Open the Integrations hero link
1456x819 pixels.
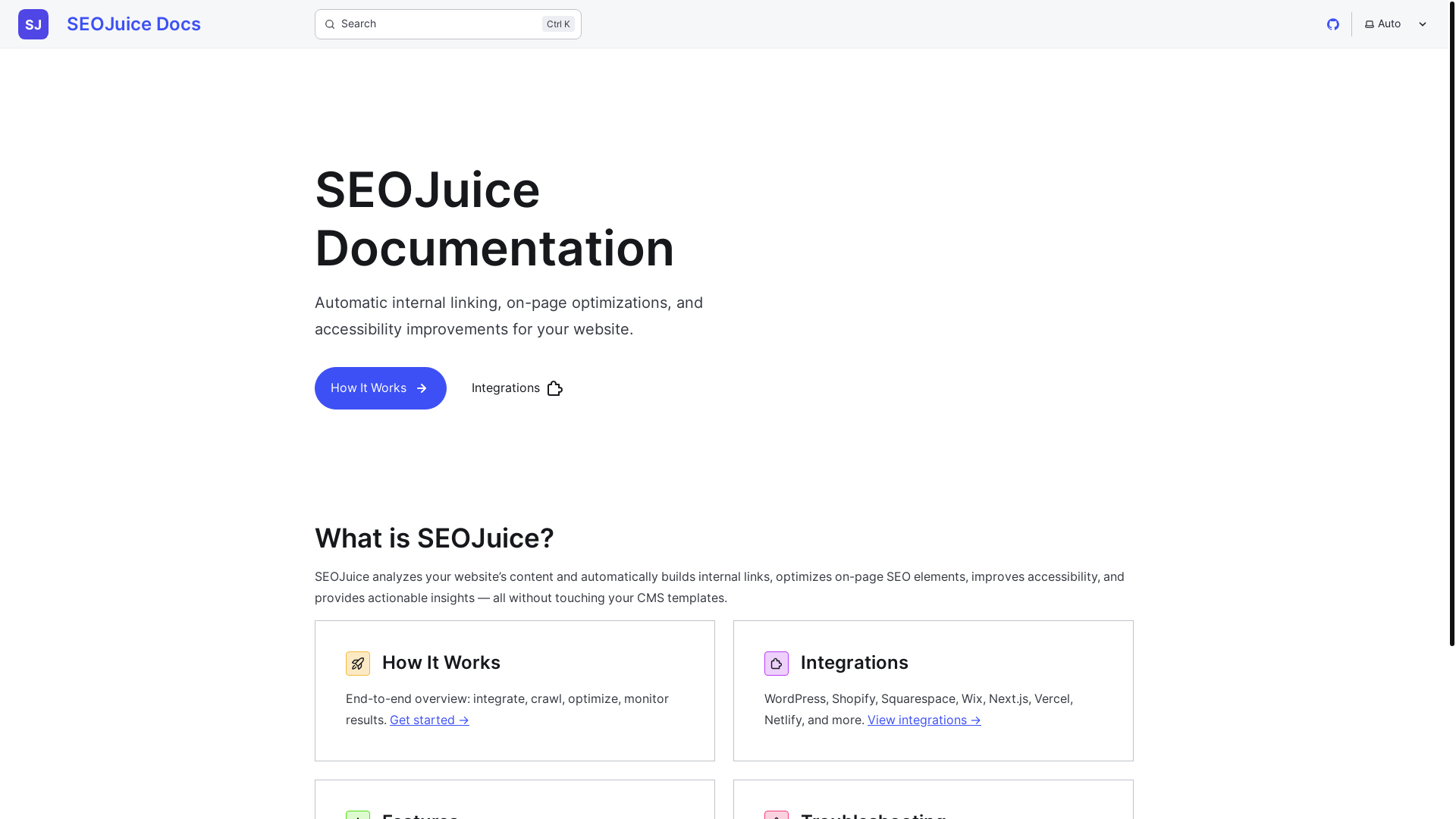tap(517, 388)
